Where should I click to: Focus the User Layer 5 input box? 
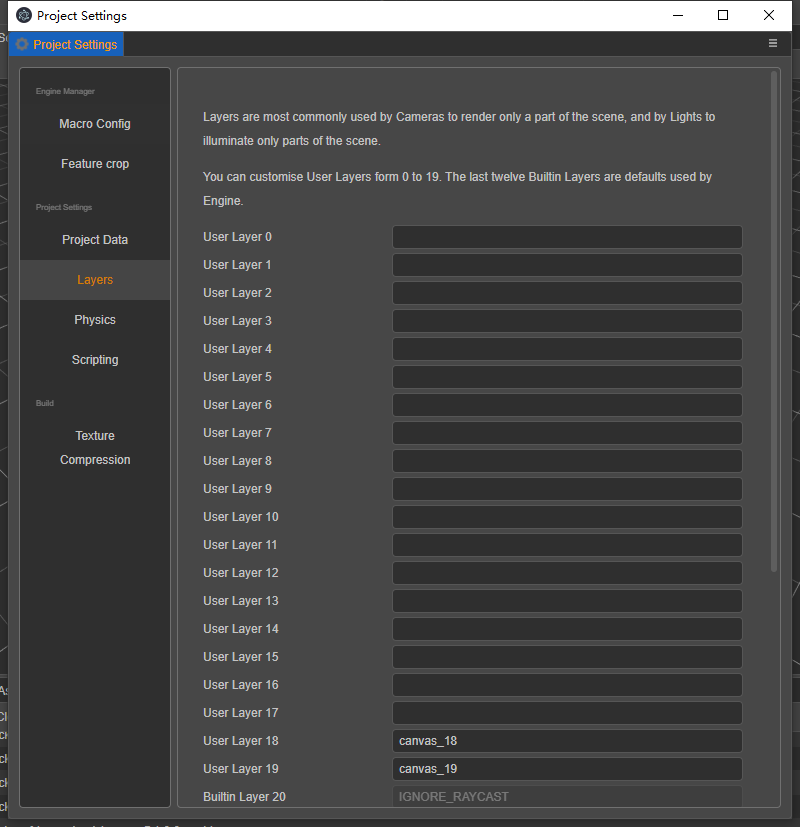[567, 377]
